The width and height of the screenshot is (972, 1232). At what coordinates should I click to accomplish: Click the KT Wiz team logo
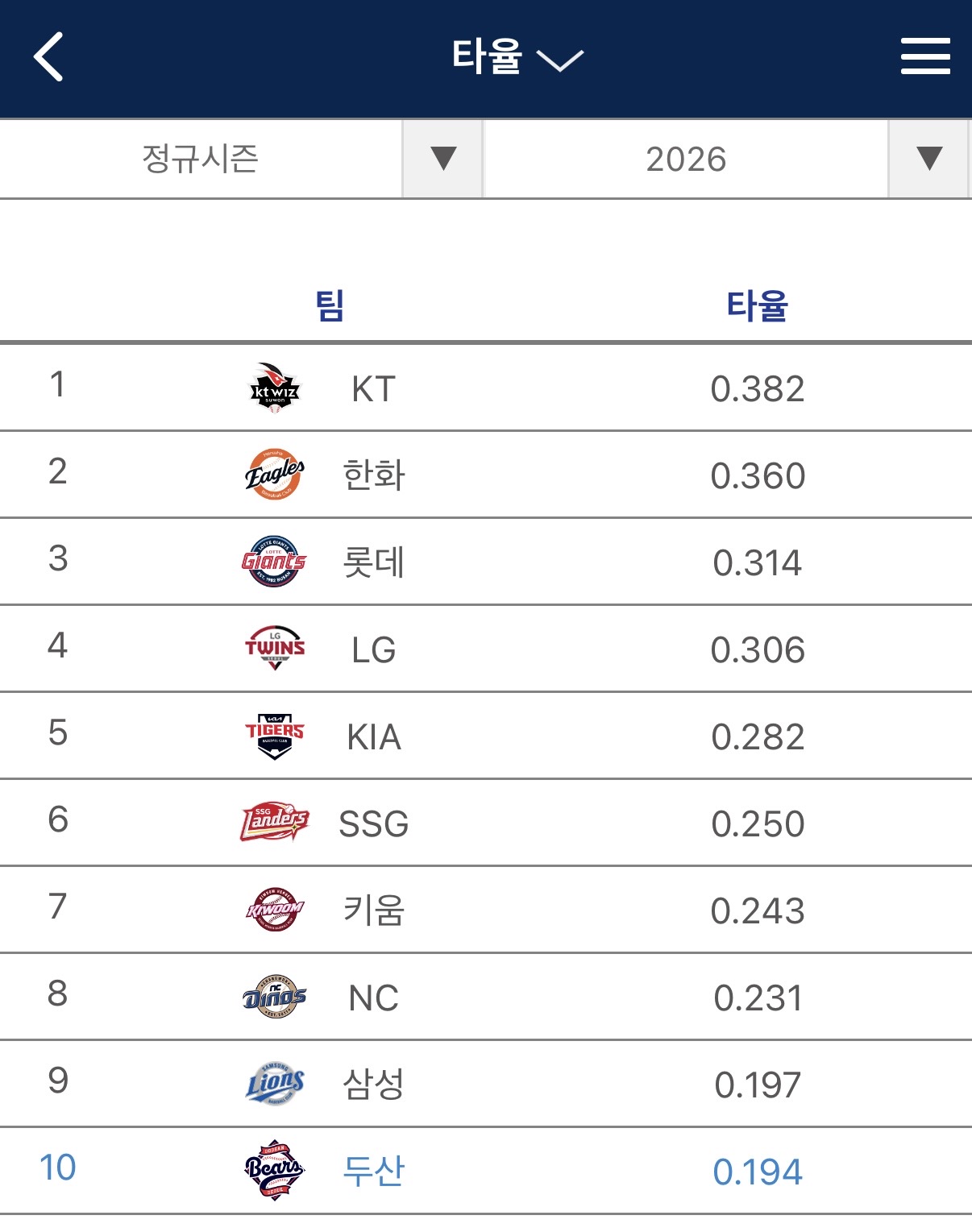click(x=274, y=388)
